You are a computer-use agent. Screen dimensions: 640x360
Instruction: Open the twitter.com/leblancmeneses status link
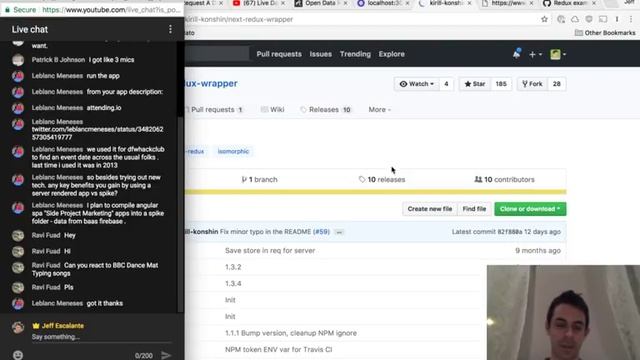tap(98, 133)
